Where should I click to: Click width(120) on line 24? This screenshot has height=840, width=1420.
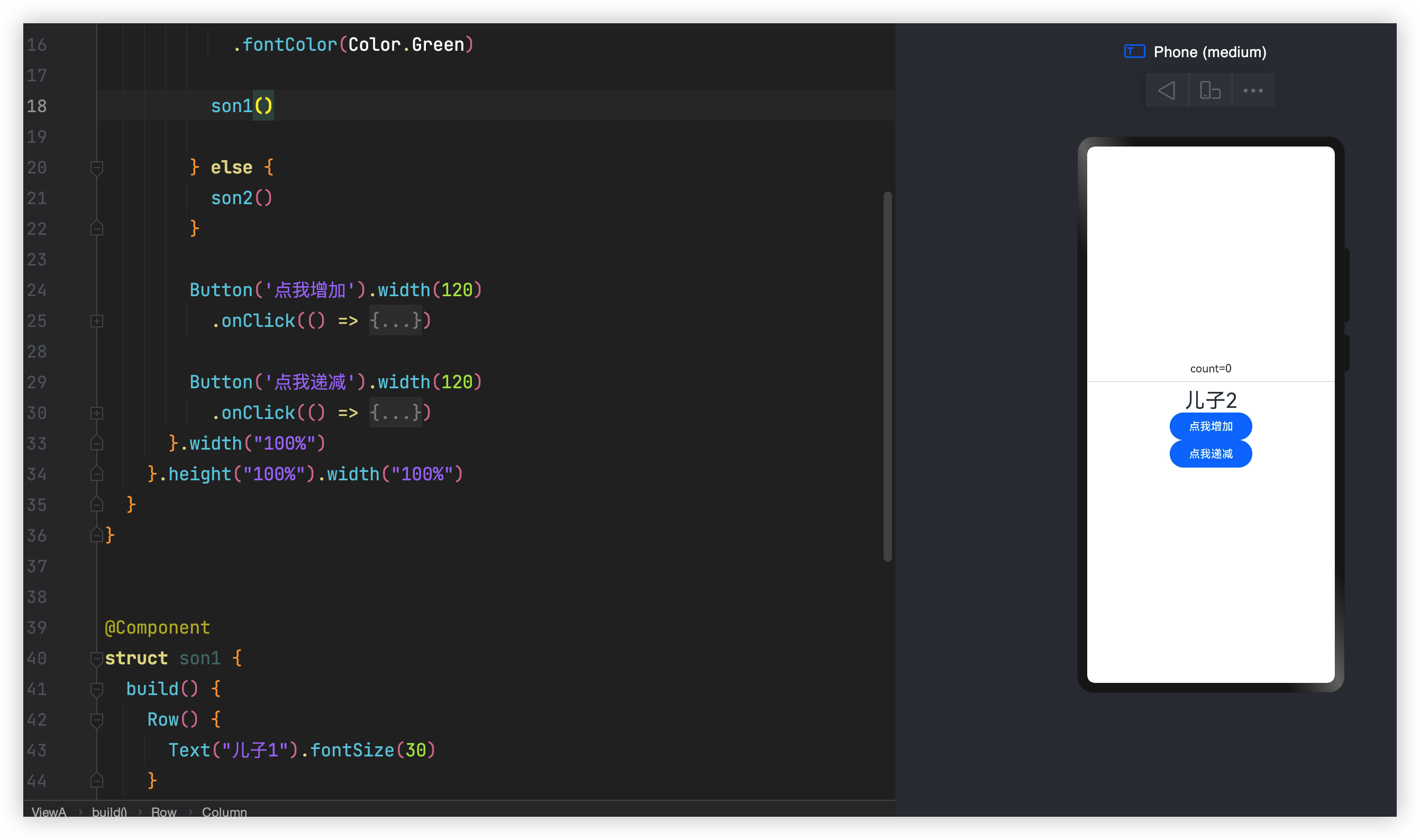click(430, 290)
